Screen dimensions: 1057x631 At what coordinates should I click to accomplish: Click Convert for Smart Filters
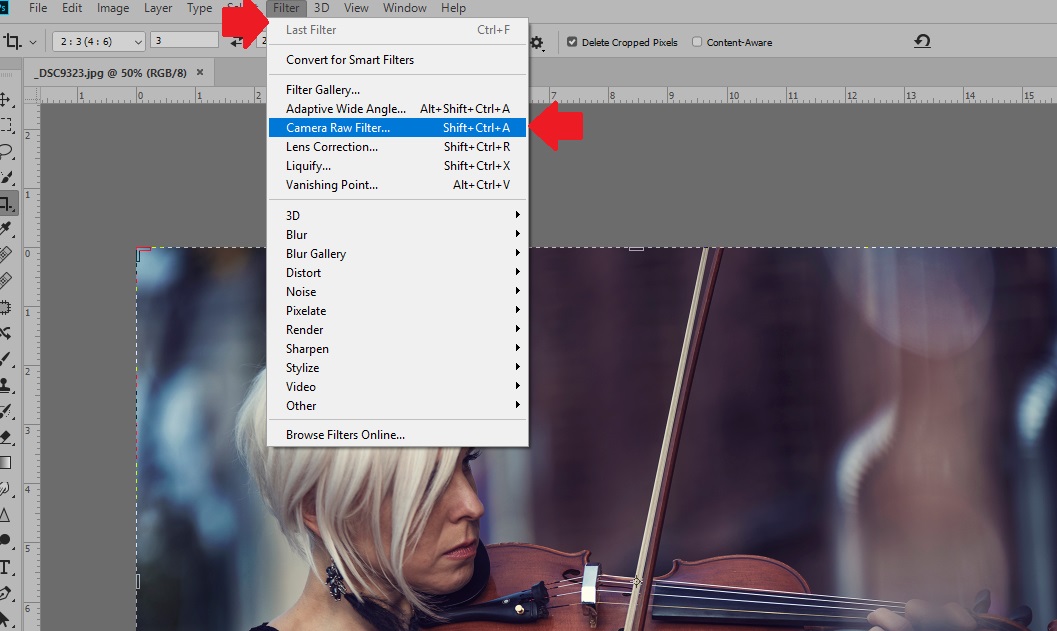click(x=349, y=60)
